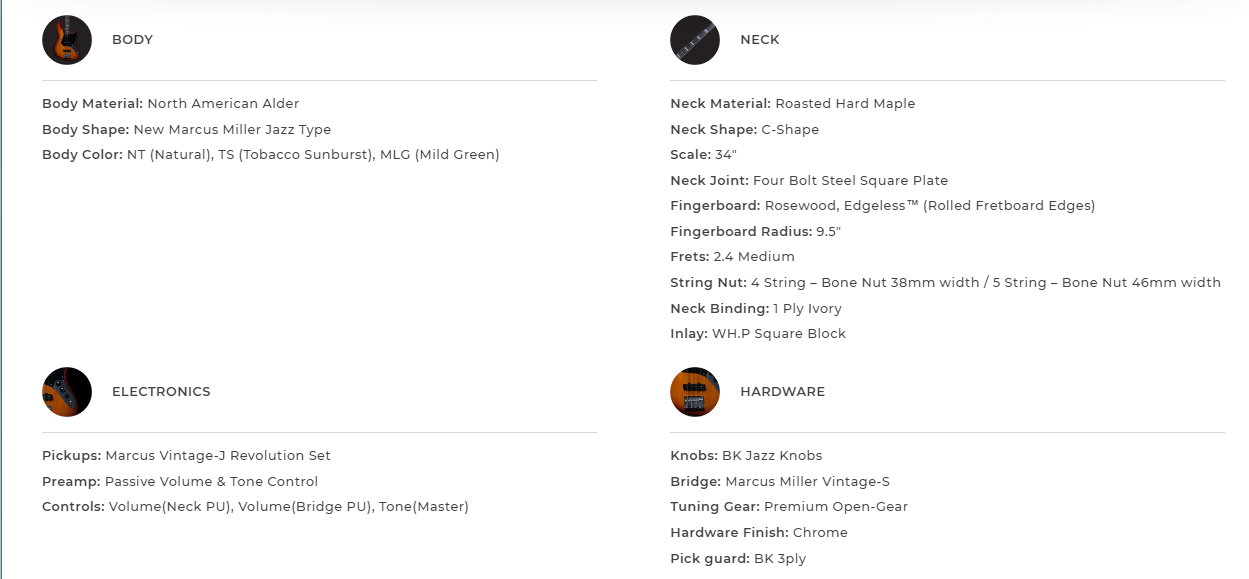Click the NECK section heading
The width and height of the screenshot is (1249, 579).
pos(759,40)
